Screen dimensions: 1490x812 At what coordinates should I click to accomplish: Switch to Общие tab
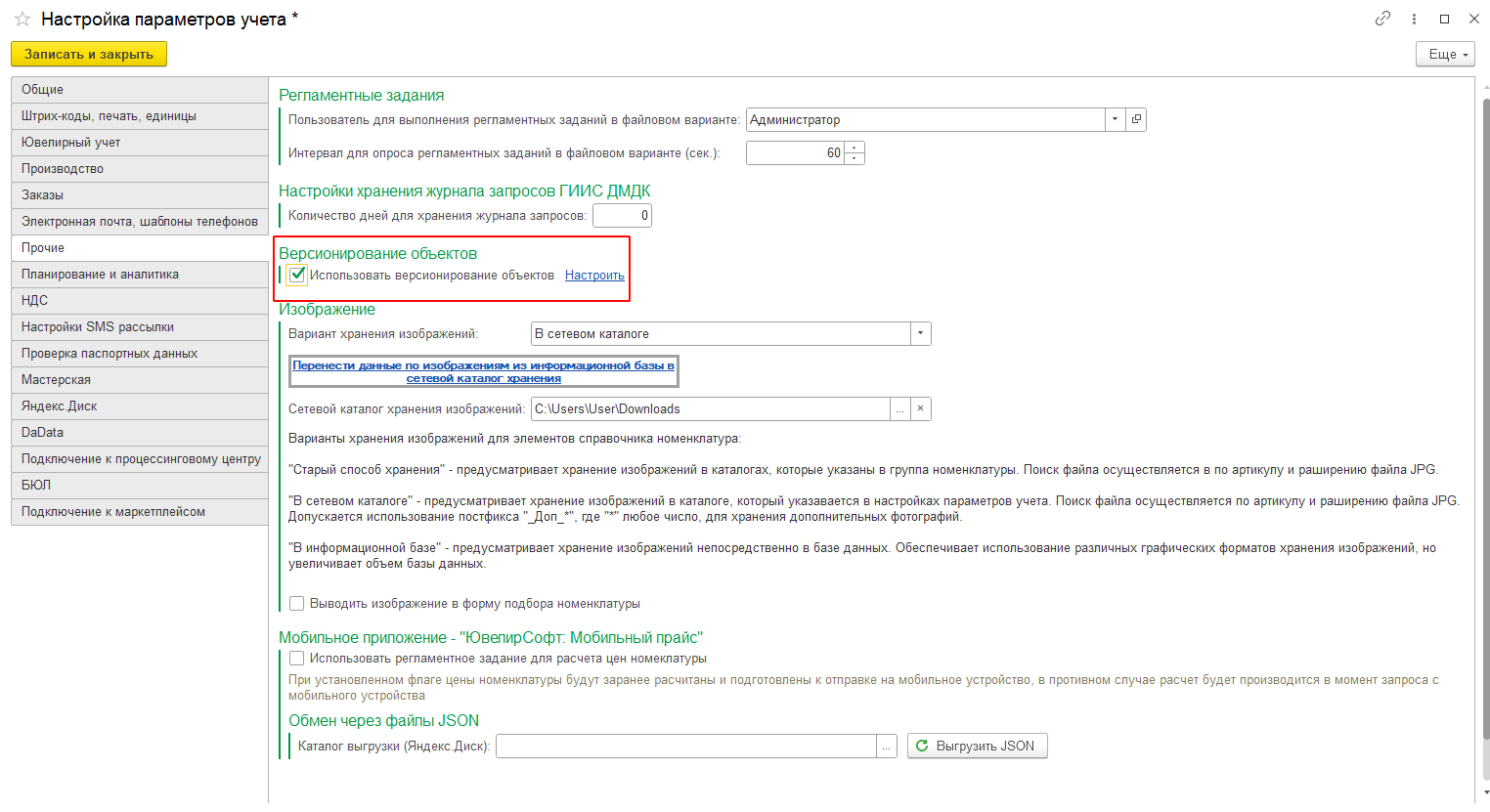tap(140, 90)
